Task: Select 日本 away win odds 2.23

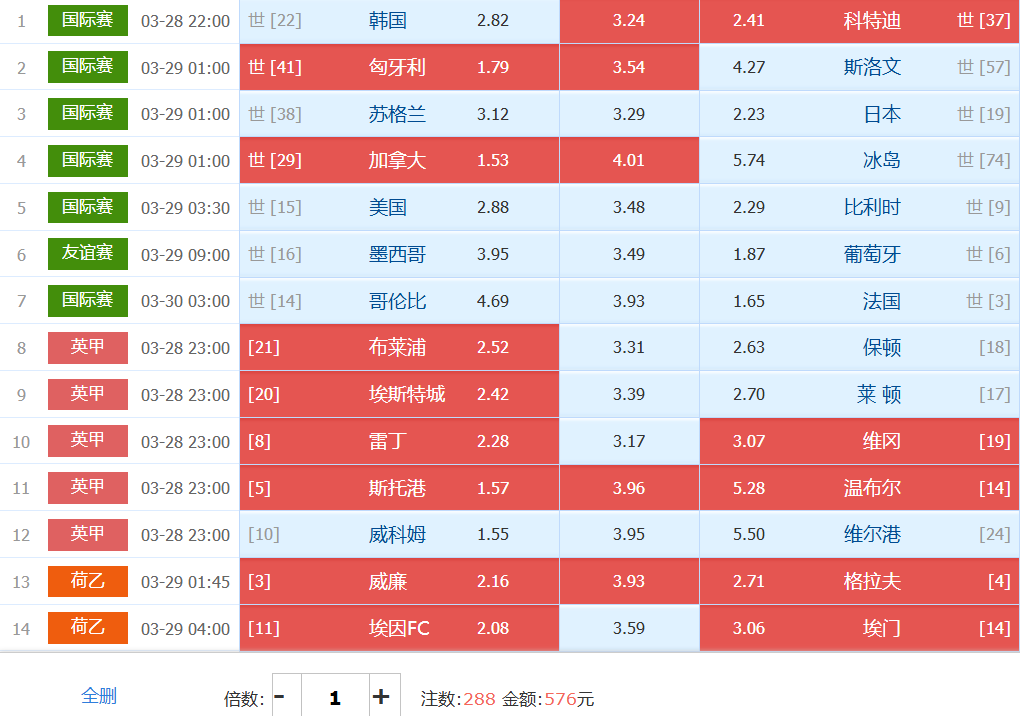Action: pos(859,115)
